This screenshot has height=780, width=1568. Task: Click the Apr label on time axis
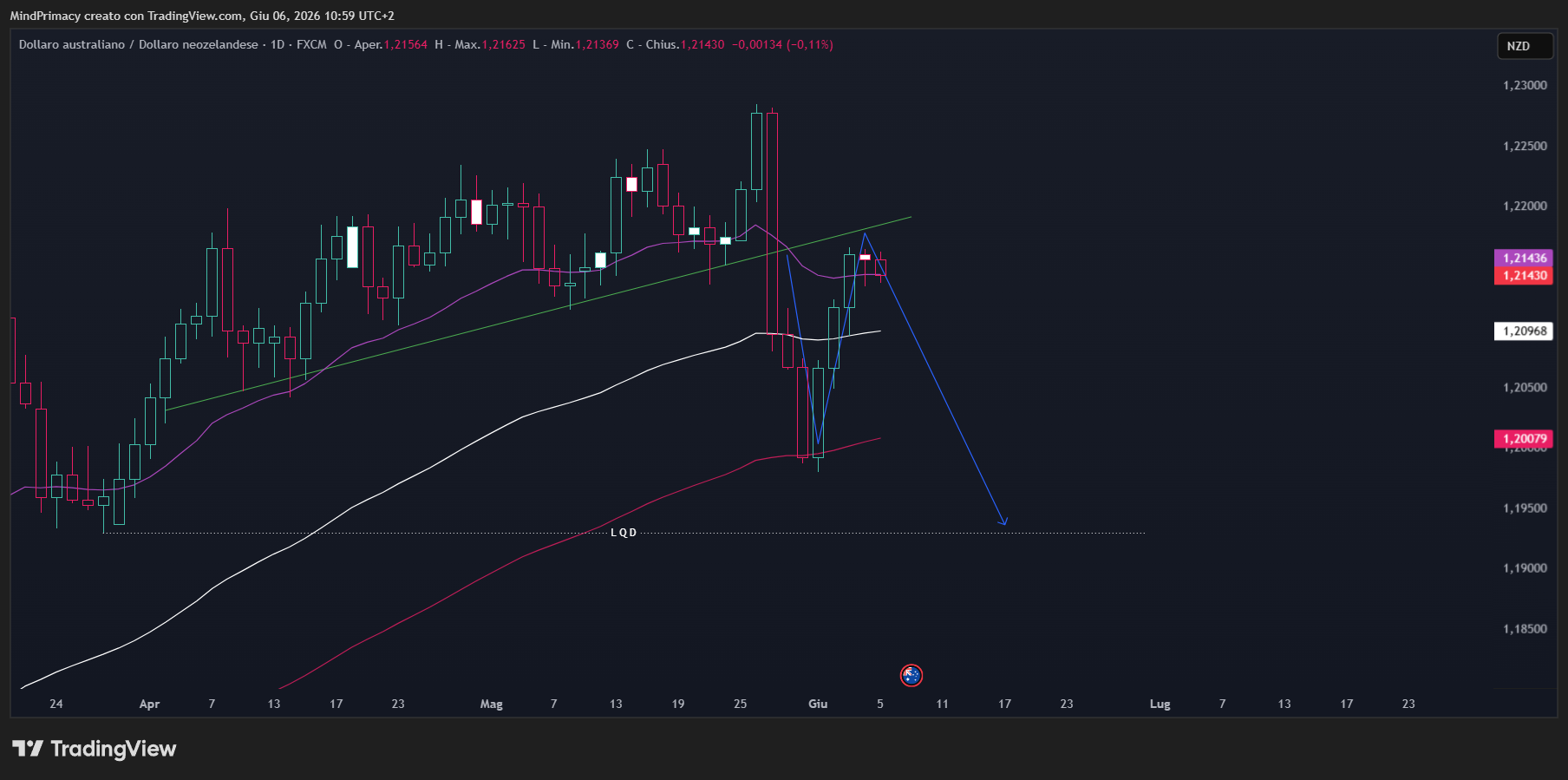click(149, 704)
